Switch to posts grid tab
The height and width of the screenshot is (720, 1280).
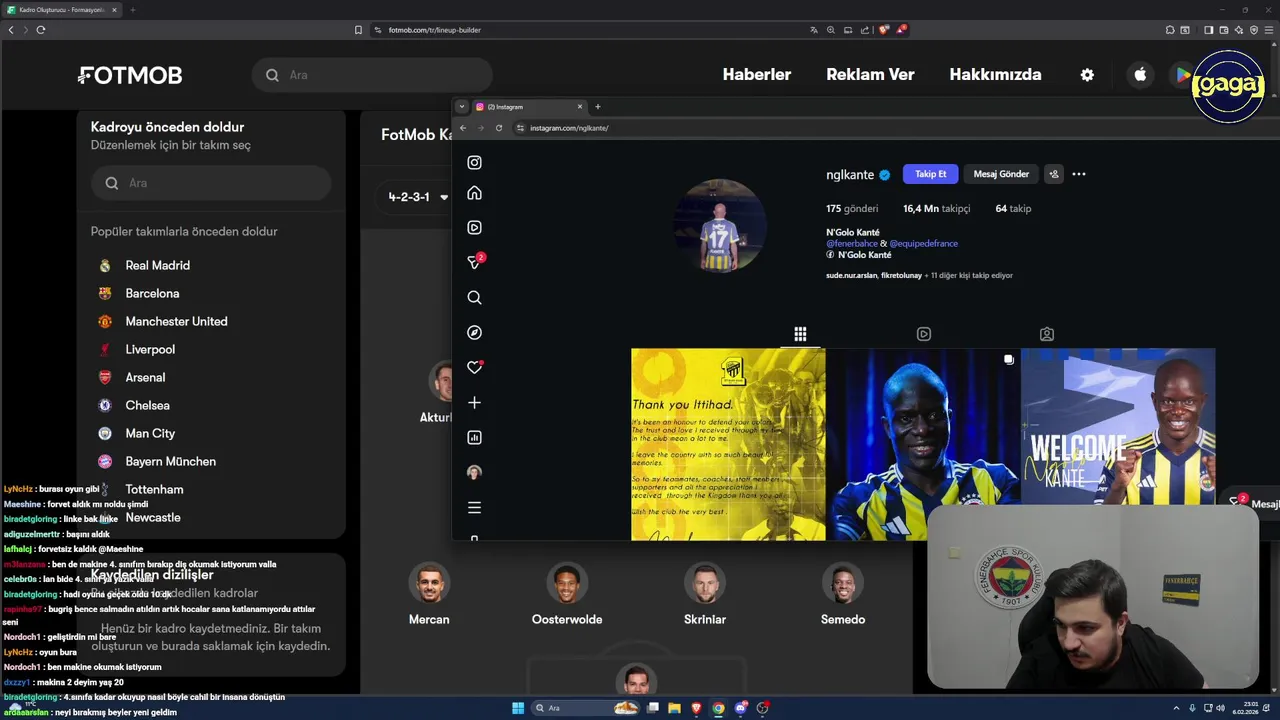[x=800, y=334]
